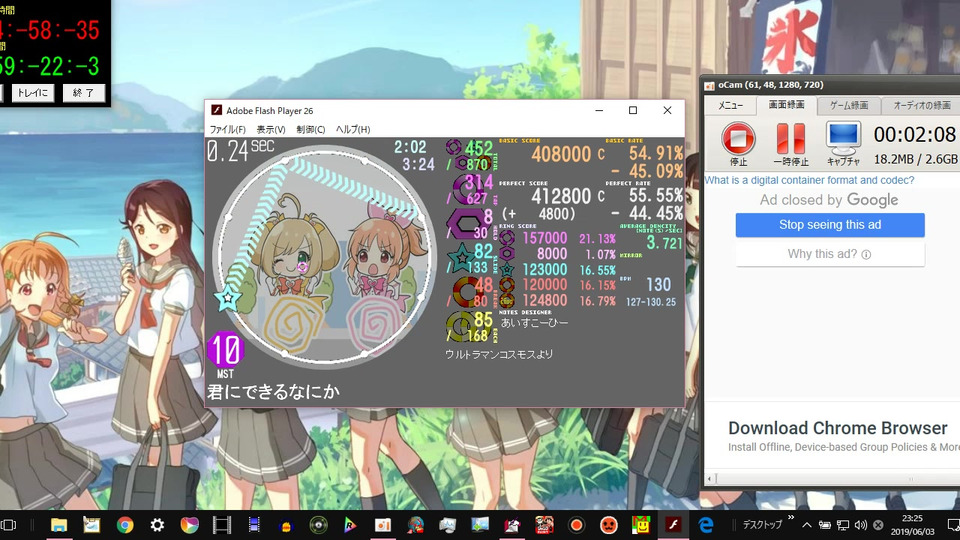Click the red 停止 stop recording button in oCam
Screen dimensions: 960x540
(x=738, y=139)
